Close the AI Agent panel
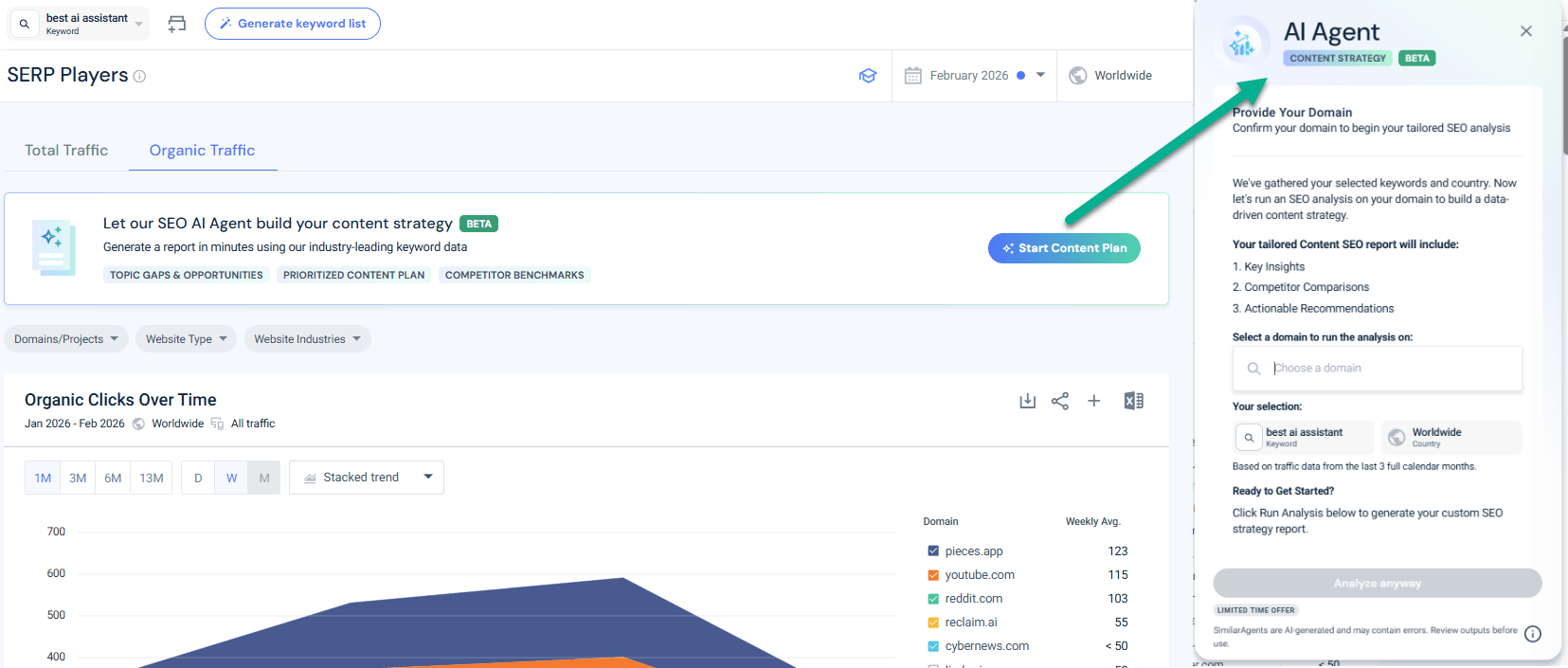This screenshot has height=668, width=1568. click(x=1526, y=31)
